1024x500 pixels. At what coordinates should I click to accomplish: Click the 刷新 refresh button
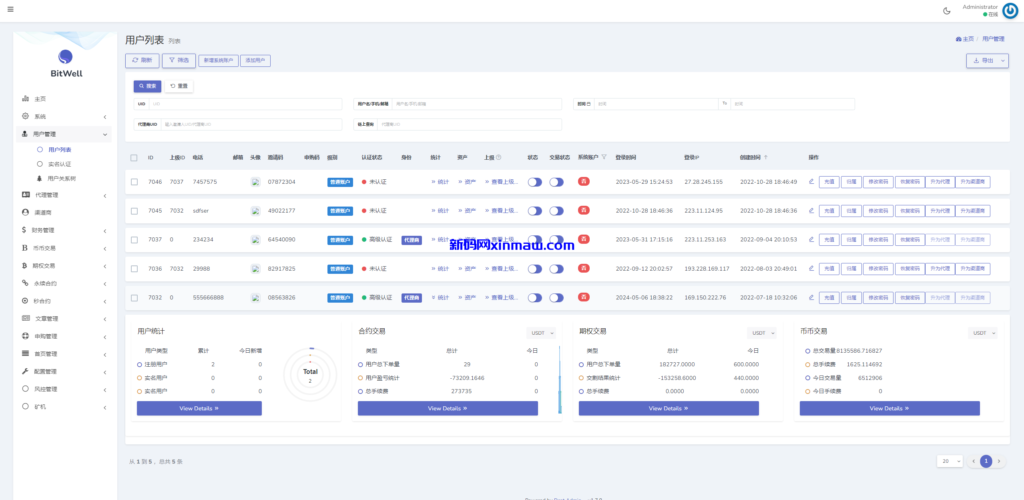pyautogui.click(x=141, y=61)
